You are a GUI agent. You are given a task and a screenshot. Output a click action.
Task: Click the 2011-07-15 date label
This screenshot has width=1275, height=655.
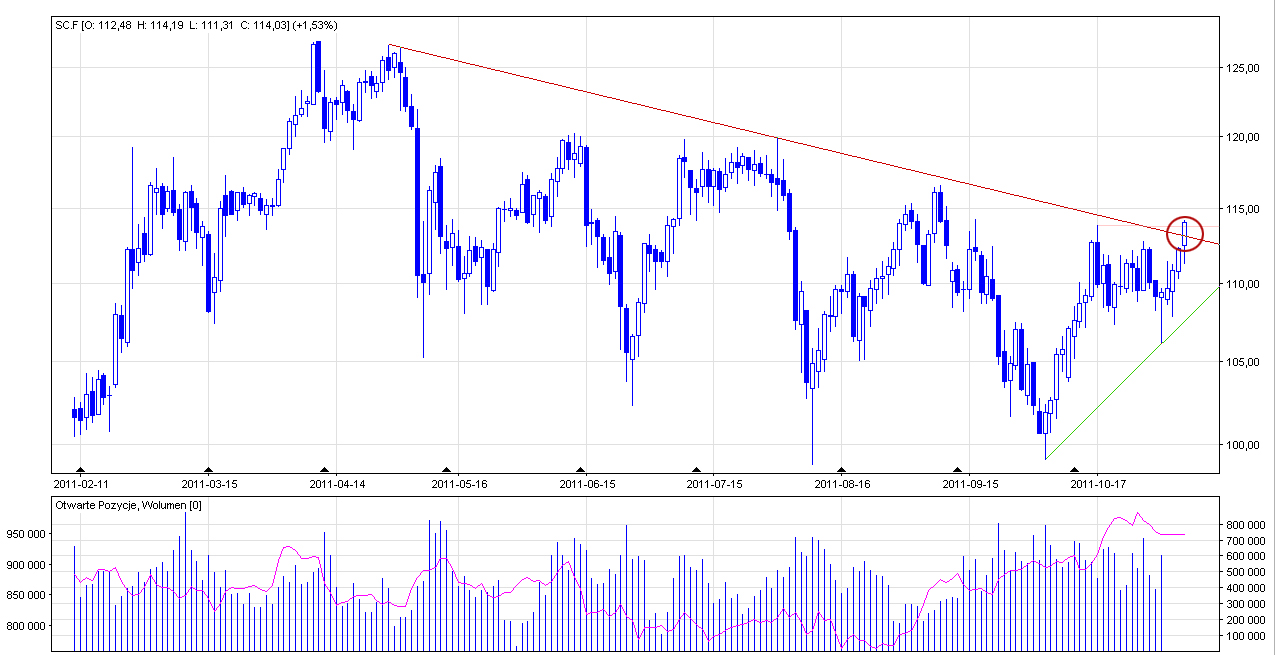[x=715, y=483]
